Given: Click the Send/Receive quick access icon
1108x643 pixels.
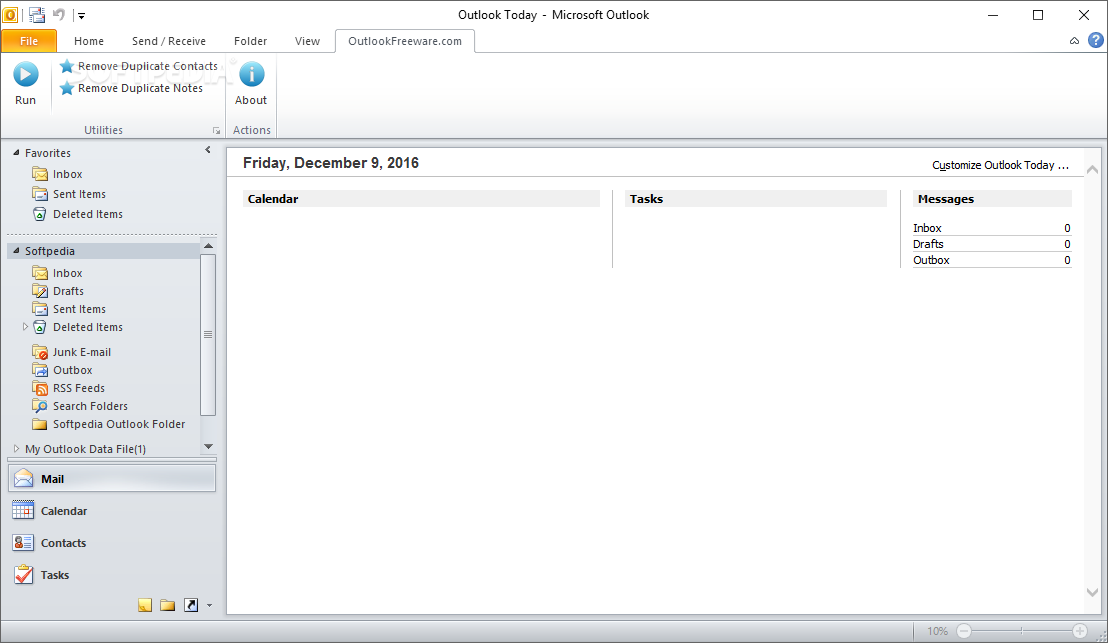Looking at the screenshot, I should [x=37, y=15].
